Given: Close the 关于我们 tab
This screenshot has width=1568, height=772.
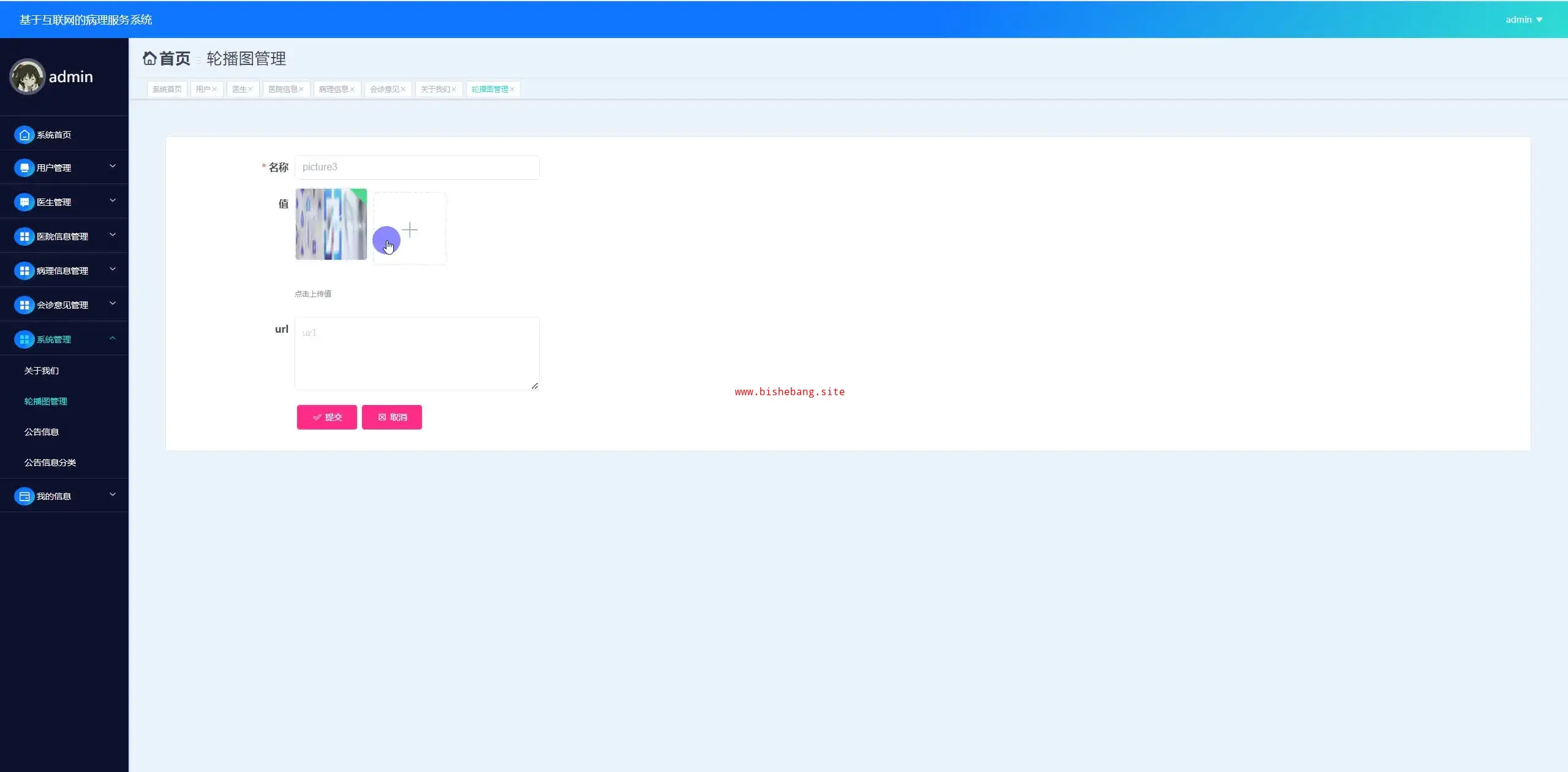Looking at the screenshot, I should point(454,89).
